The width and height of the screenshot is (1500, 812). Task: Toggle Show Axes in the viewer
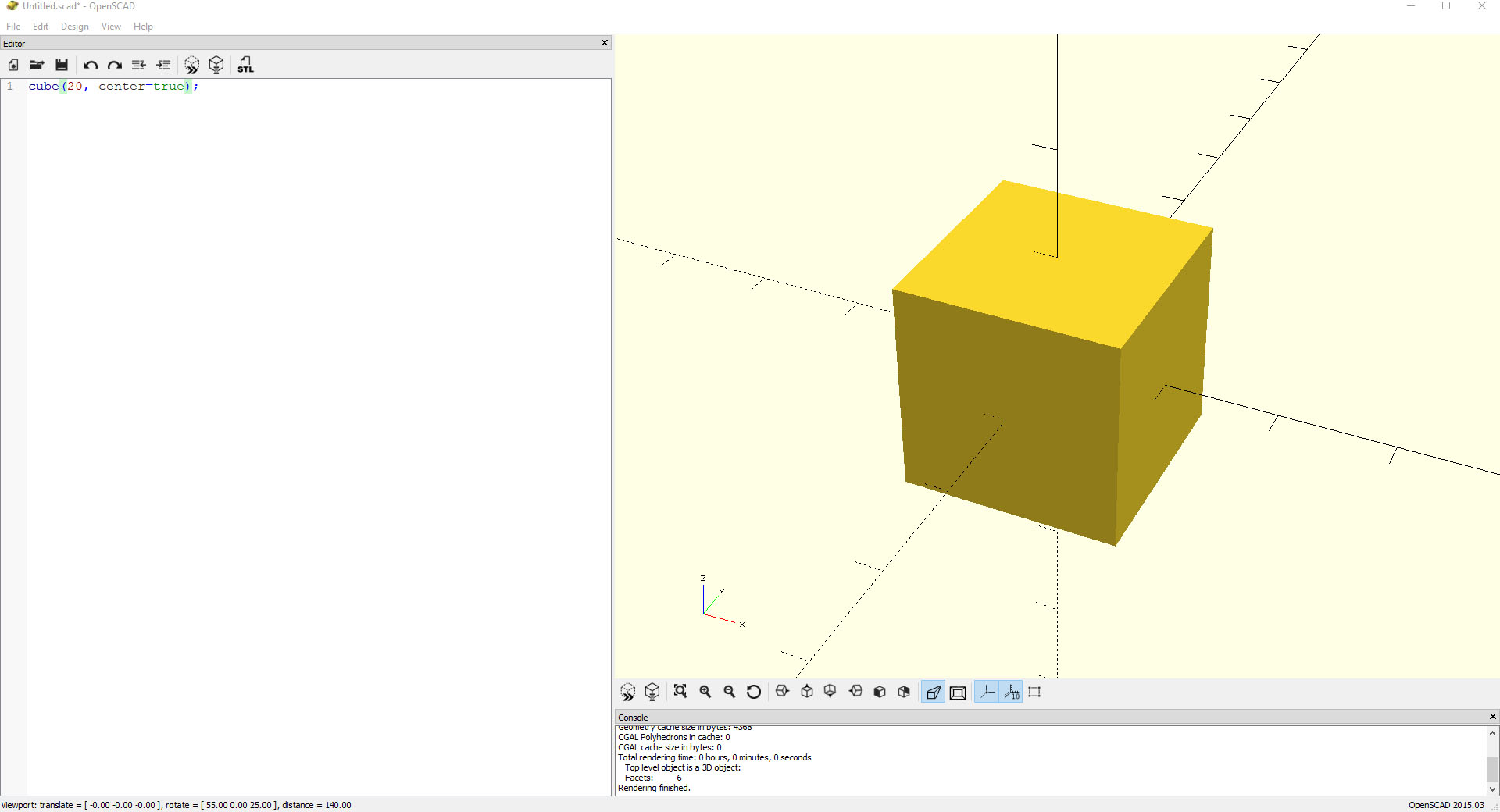pos(987,692)
